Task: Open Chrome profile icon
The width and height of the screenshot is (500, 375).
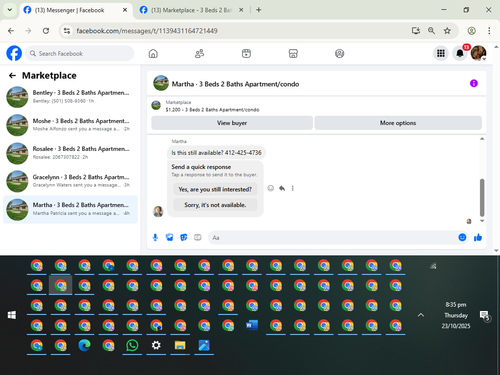Action: [x=471, y=31]
